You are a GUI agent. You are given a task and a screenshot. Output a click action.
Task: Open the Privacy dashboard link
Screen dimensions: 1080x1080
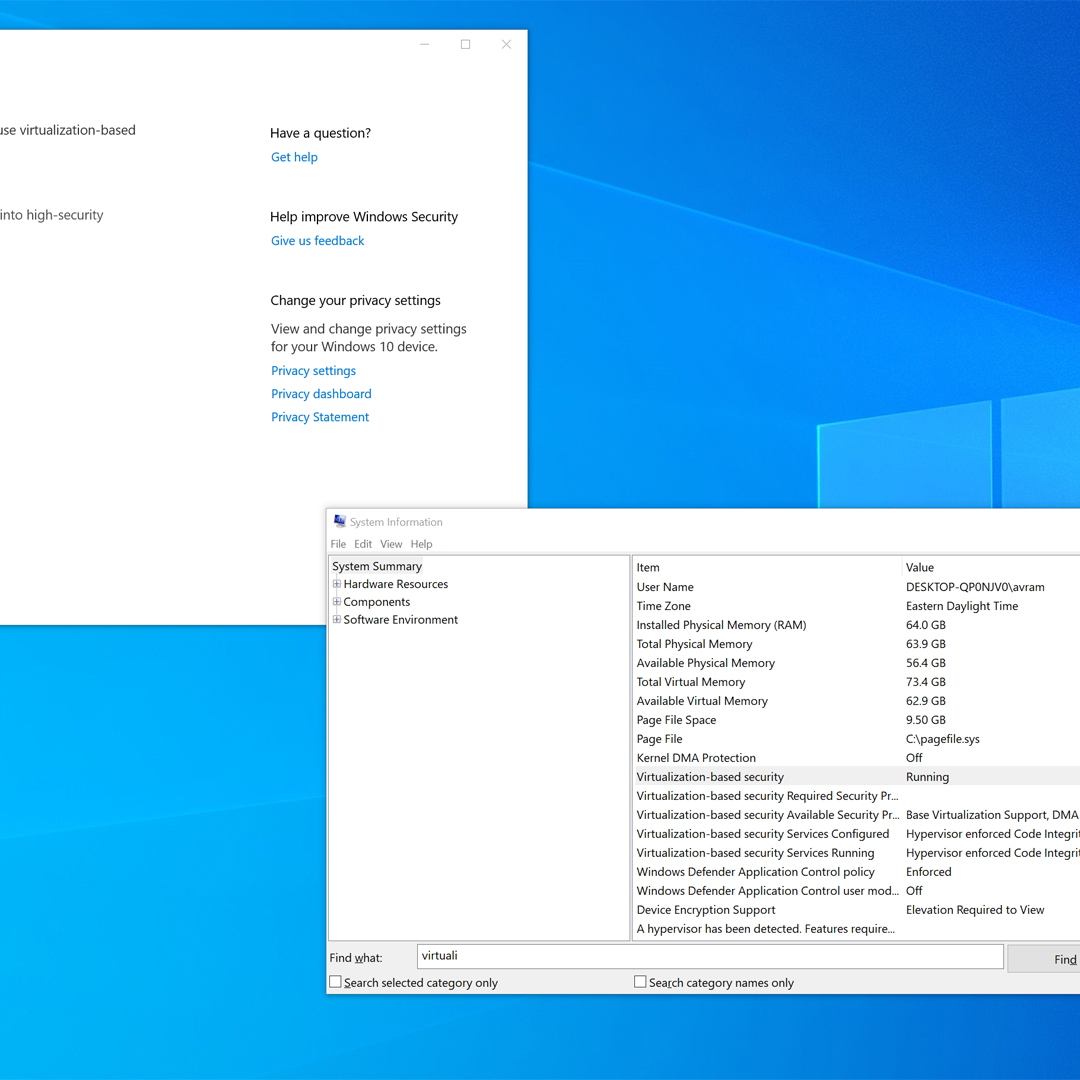321,394
